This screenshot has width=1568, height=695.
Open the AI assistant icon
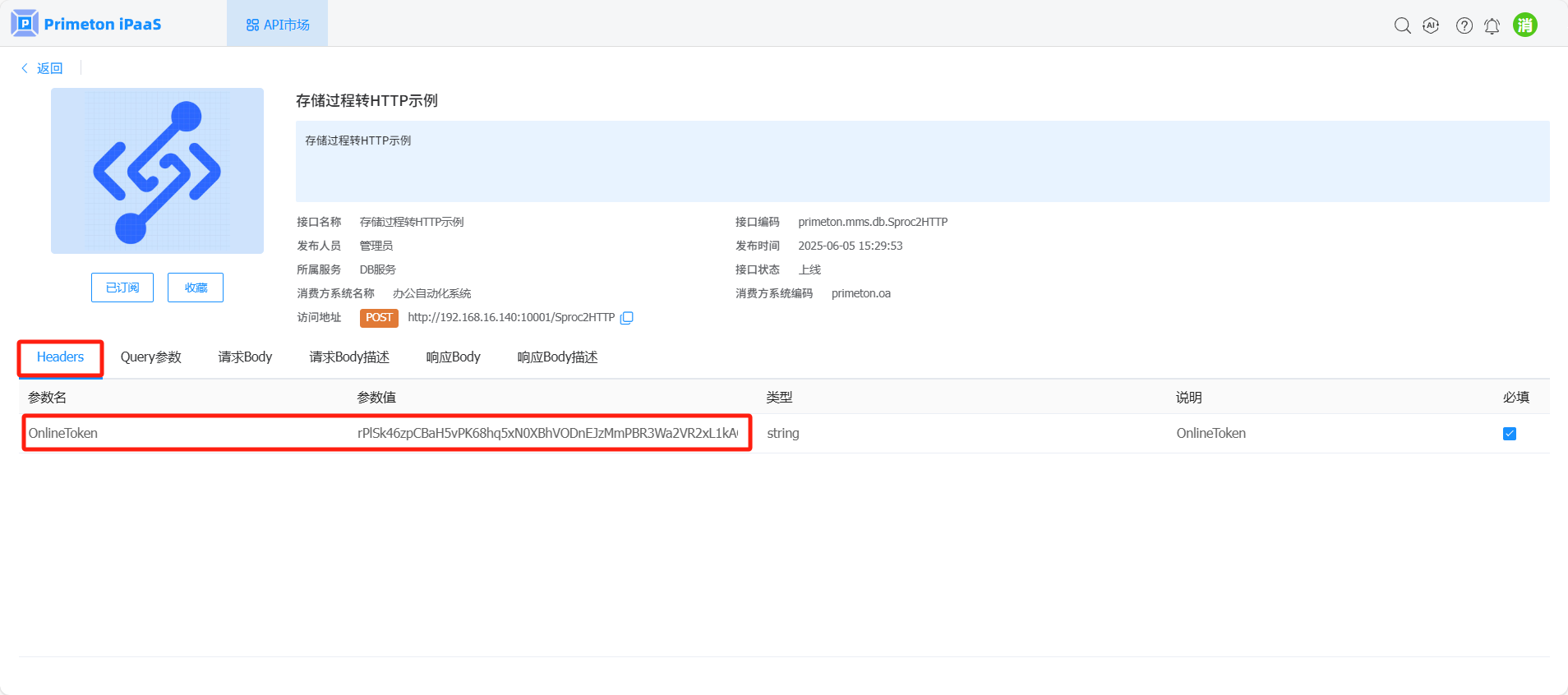(x=1431, y=25)
